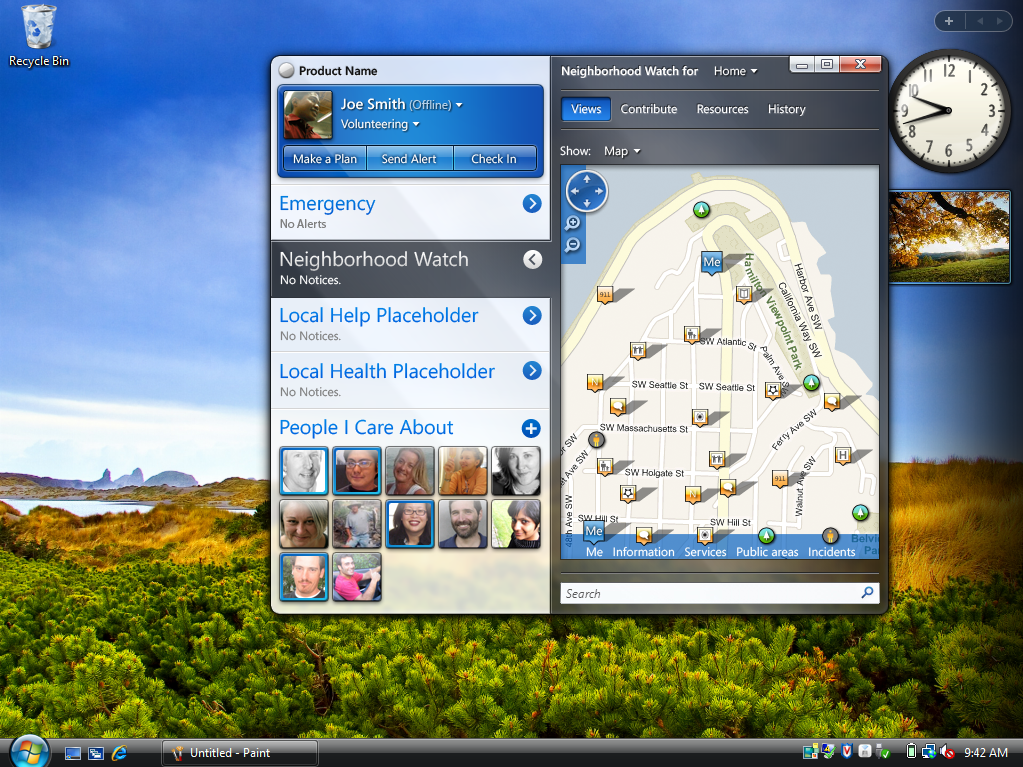Select the Public areas legend icon
Image resolution: width=1023 pixels, height=767 pixels.
(x=766, y=536)
